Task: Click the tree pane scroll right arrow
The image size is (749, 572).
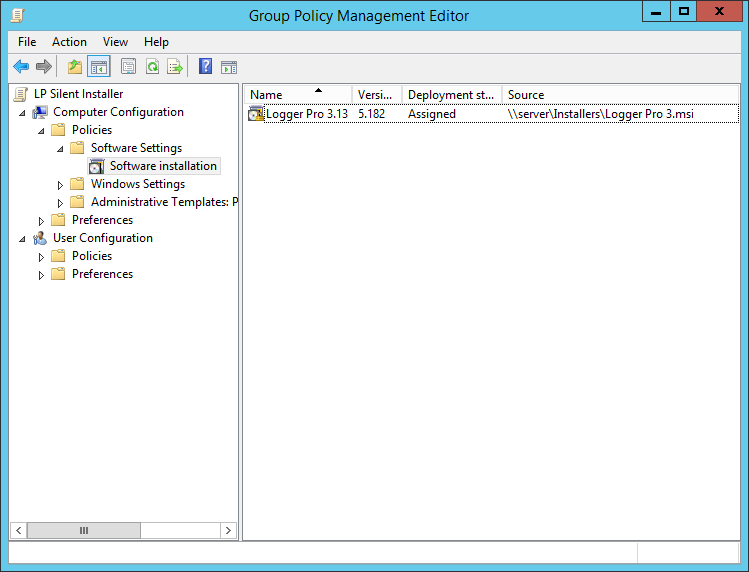Action: coord(228,530)
